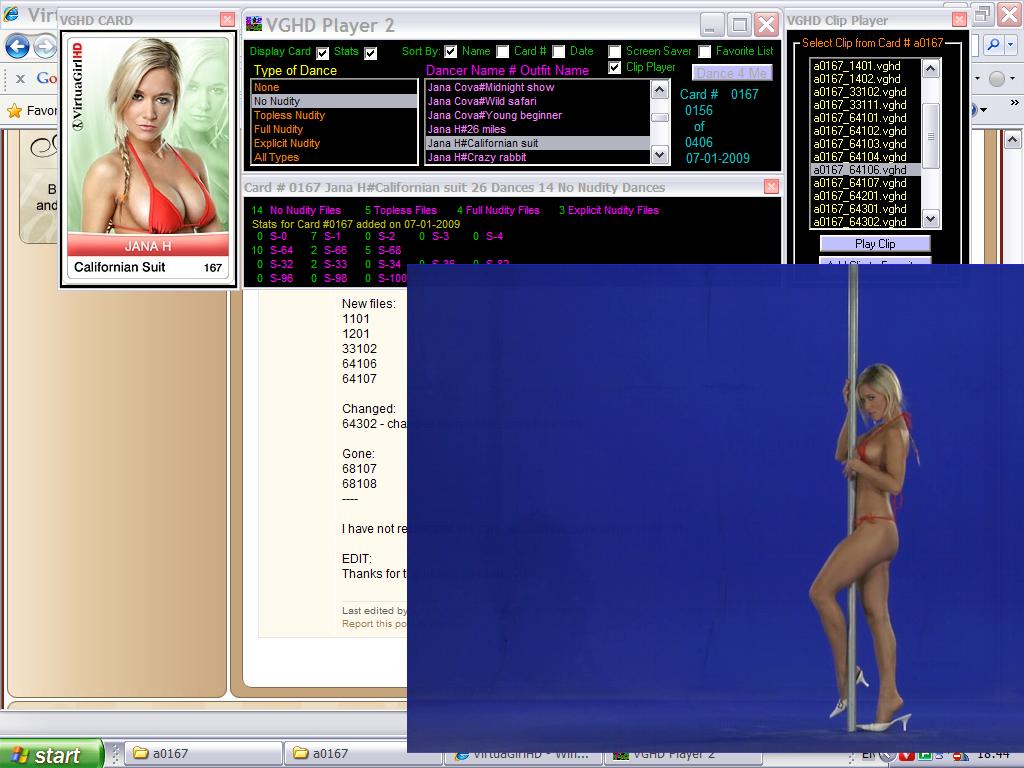Click the Play Clip button

coord(875,244)
